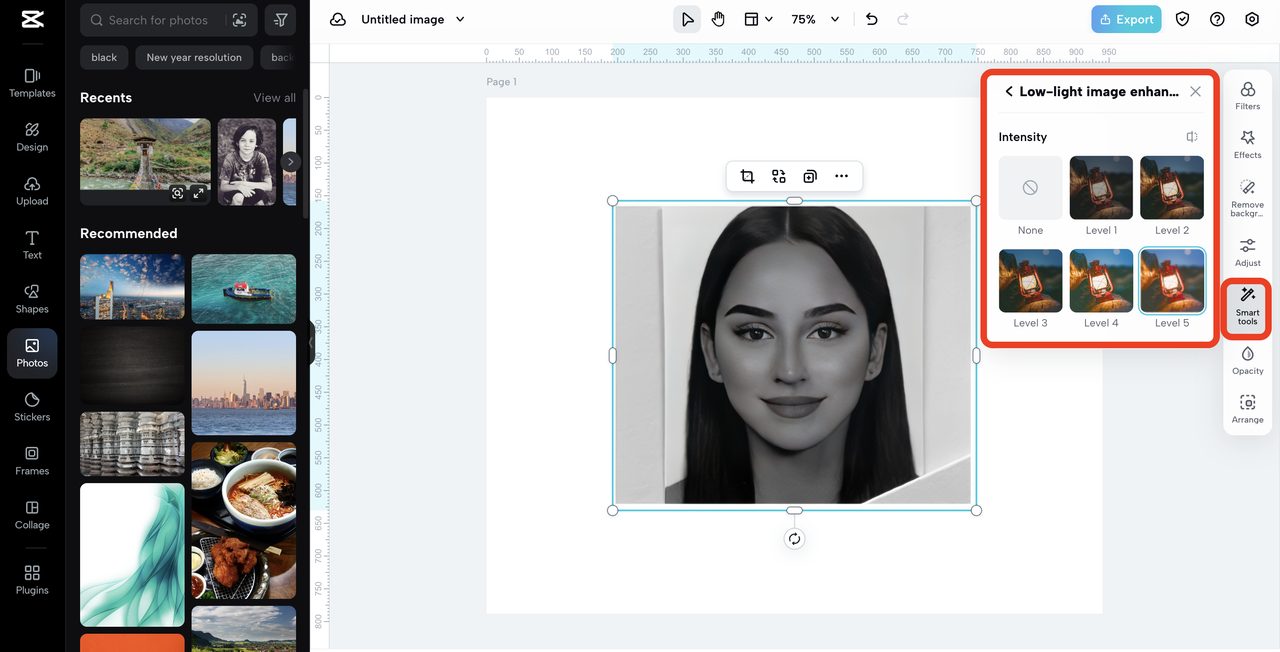Select the city skyline at sunset photo
Screen dimensions: 1280x652
(244, 384)
